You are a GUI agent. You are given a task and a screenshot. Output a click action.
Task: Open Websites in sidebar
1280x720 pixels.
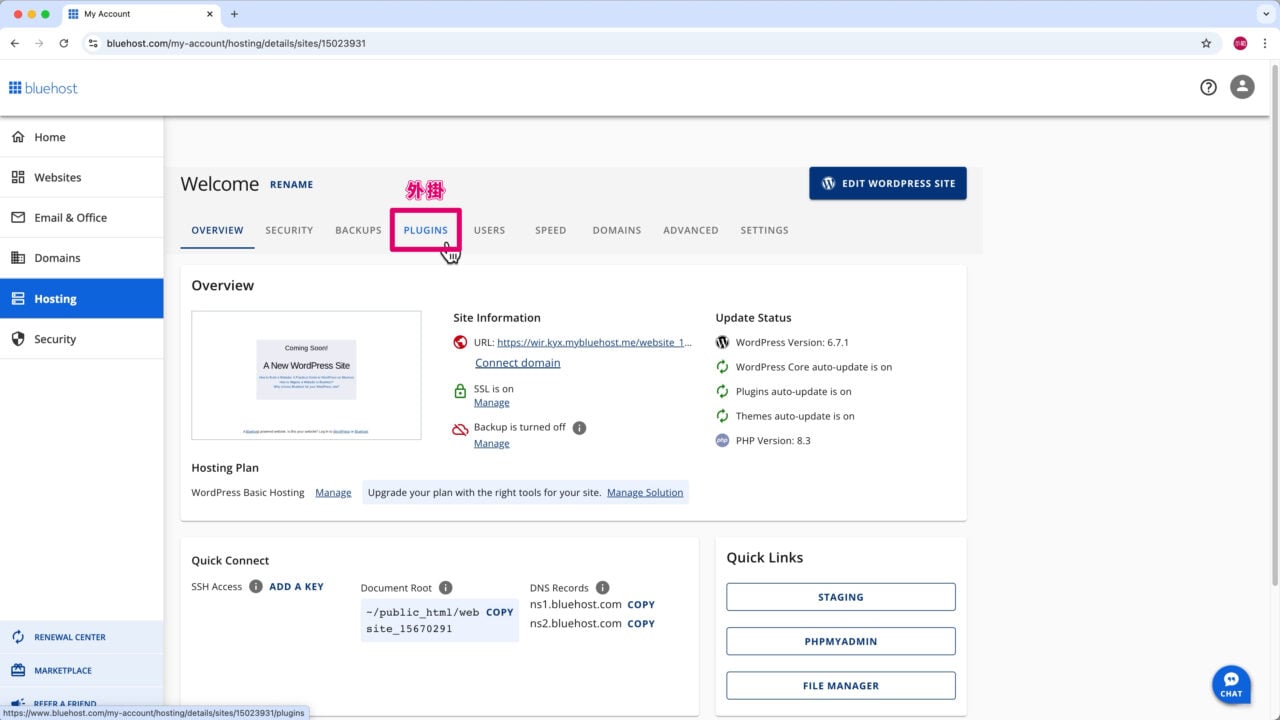81,177
